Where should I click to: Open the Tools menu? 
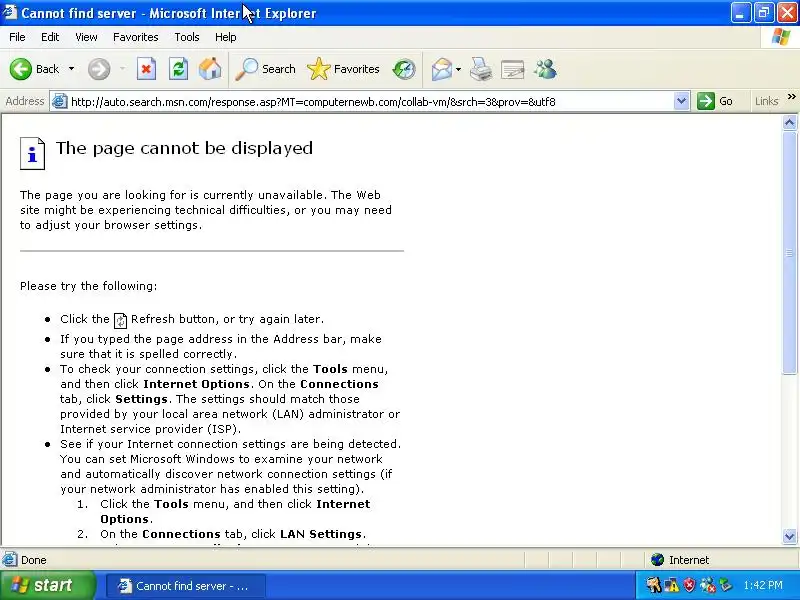click(x=187, y=37)
